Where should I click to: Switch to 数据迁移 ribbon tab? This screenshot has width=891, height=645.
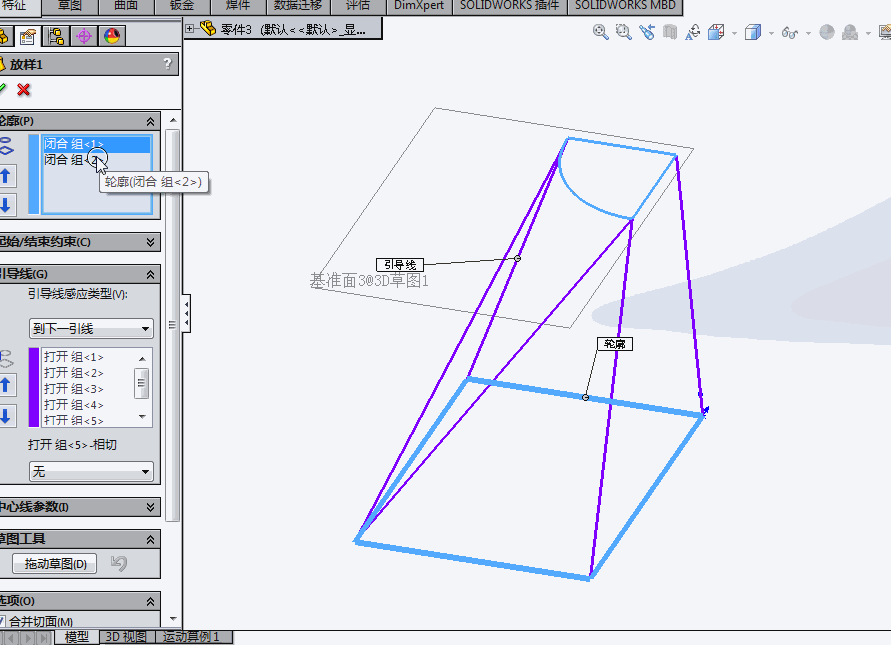pos(298,6)
